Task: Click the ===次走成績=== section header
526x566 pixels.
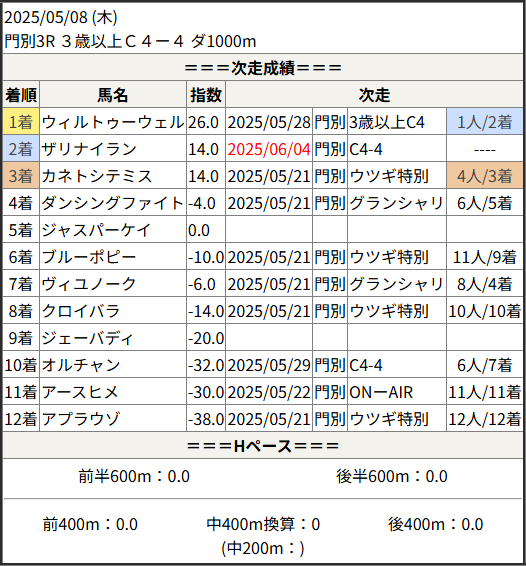Action: pyautogui.click(x=263, y=68)
